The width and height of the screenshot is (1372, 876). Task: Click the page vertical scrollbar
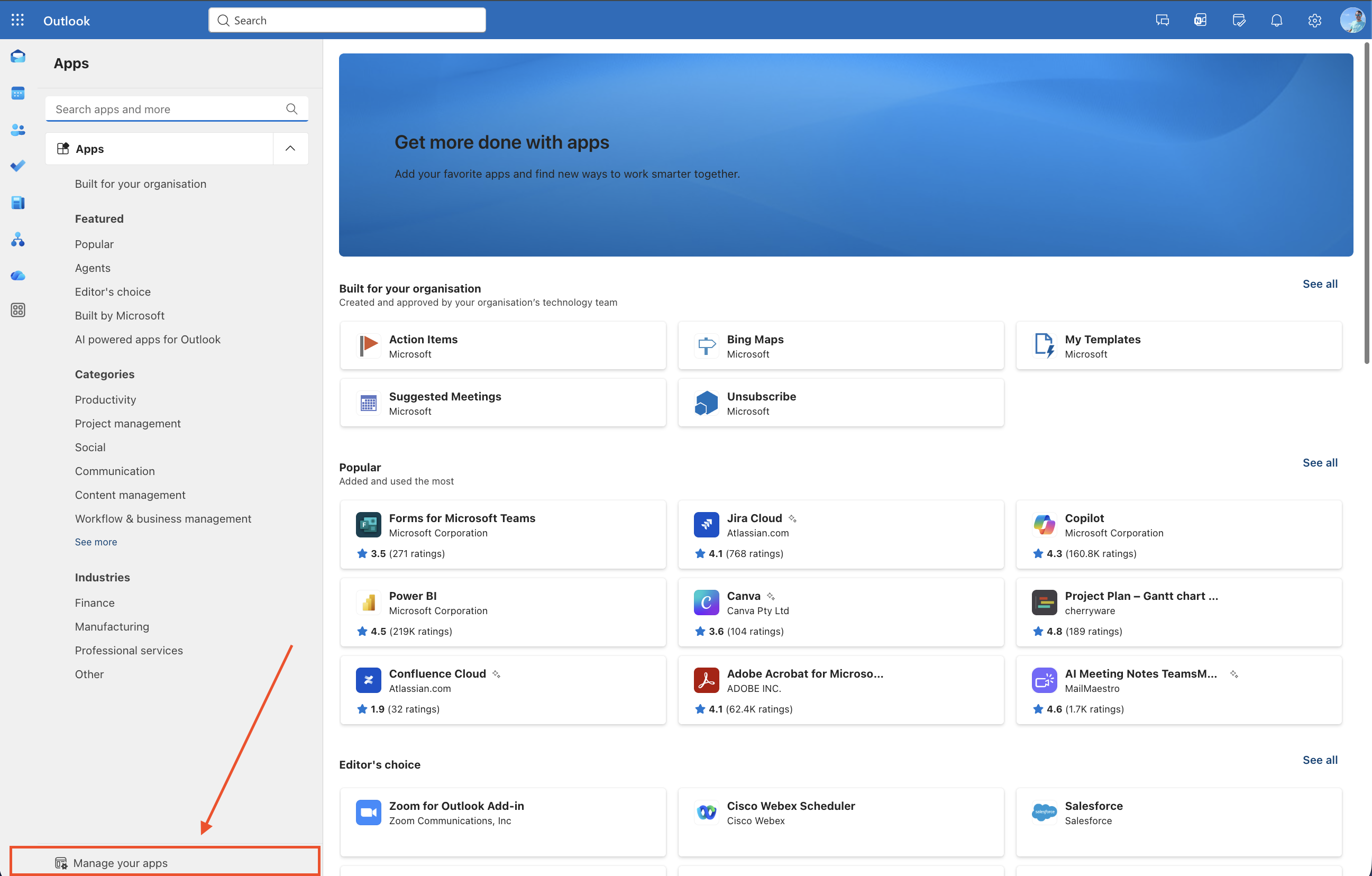pyautogui.click(x=1366, y=202)
